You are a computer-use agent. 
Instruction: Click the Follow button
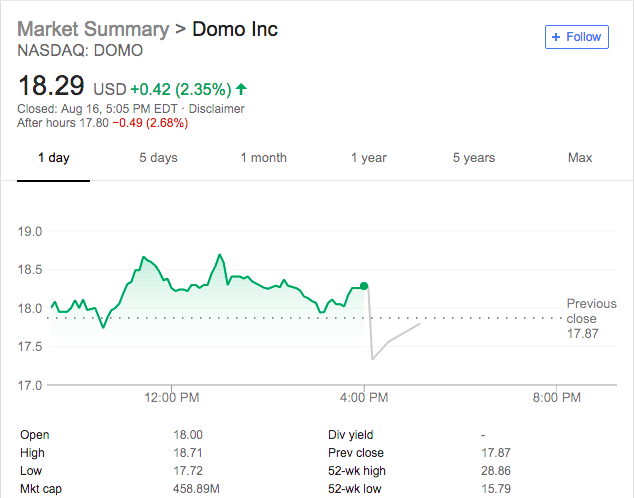(x=577, y=37)
